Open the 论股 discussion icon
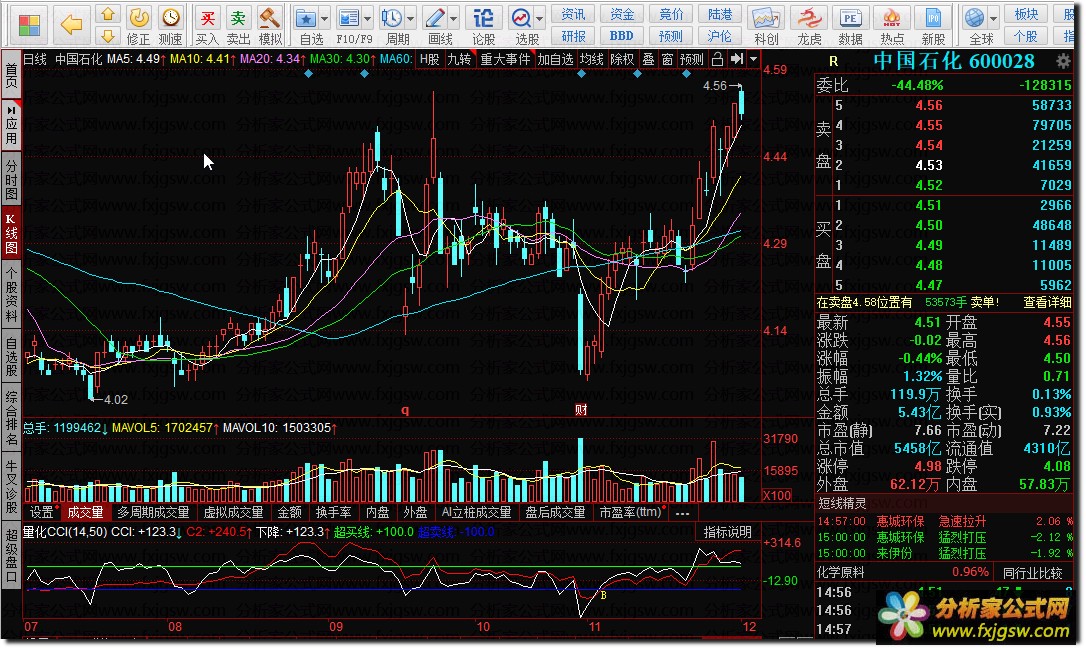 click(483, 18)
